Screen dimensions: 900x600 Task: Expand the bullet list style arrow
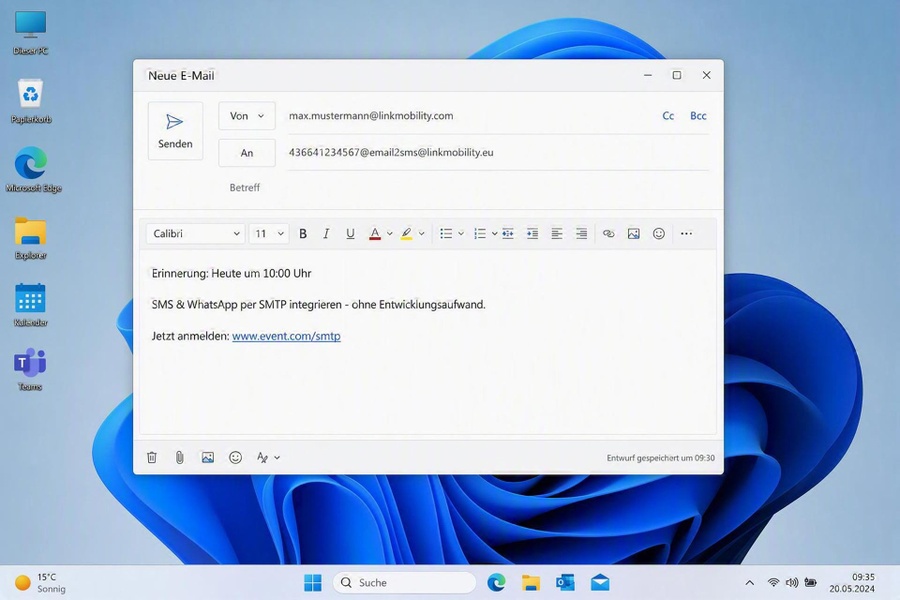tap(461, 234)
